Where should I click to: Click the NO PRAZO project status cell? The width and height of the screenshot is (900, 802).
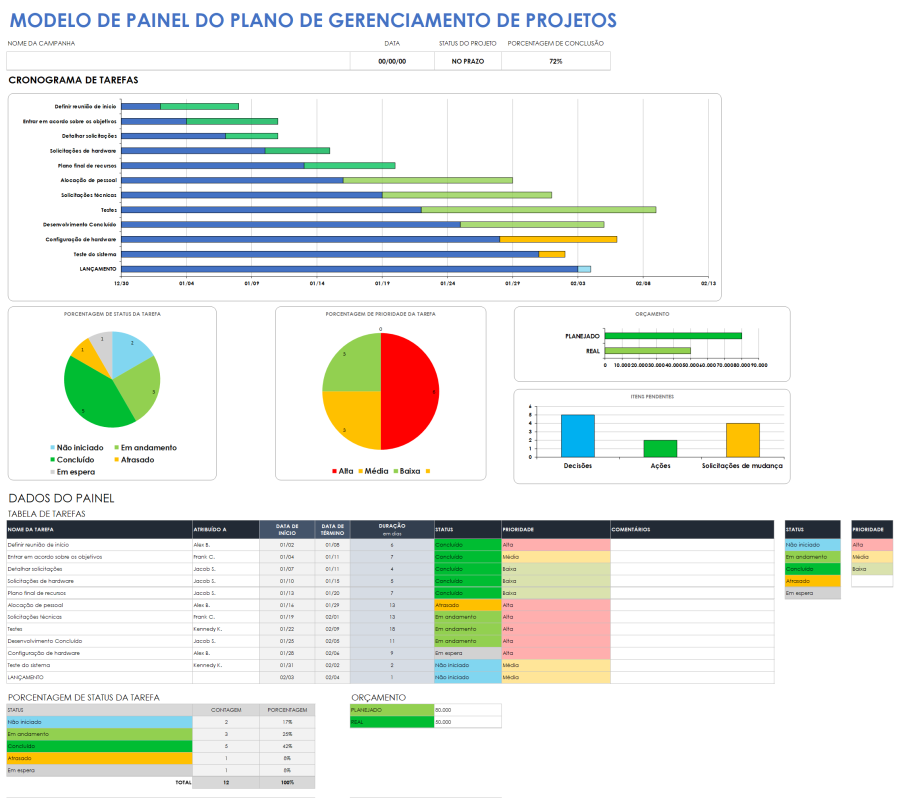pos(467,60)
